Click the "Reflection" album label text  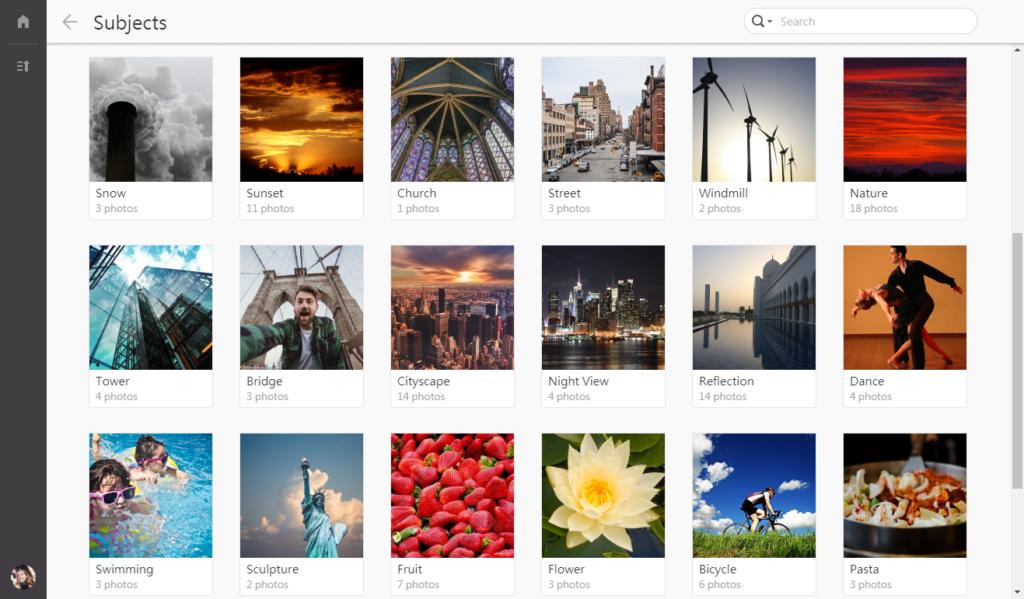pyautogui.click(x=726, y=381)
